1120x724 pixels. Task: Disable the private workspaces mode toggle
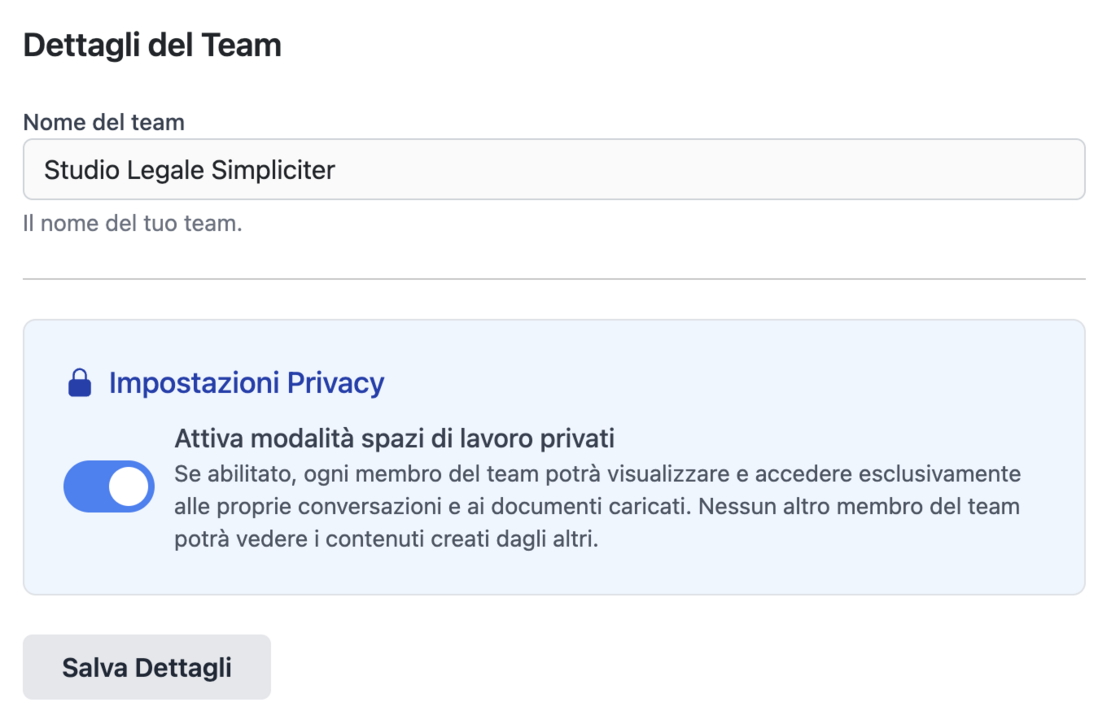coord(109,486)
